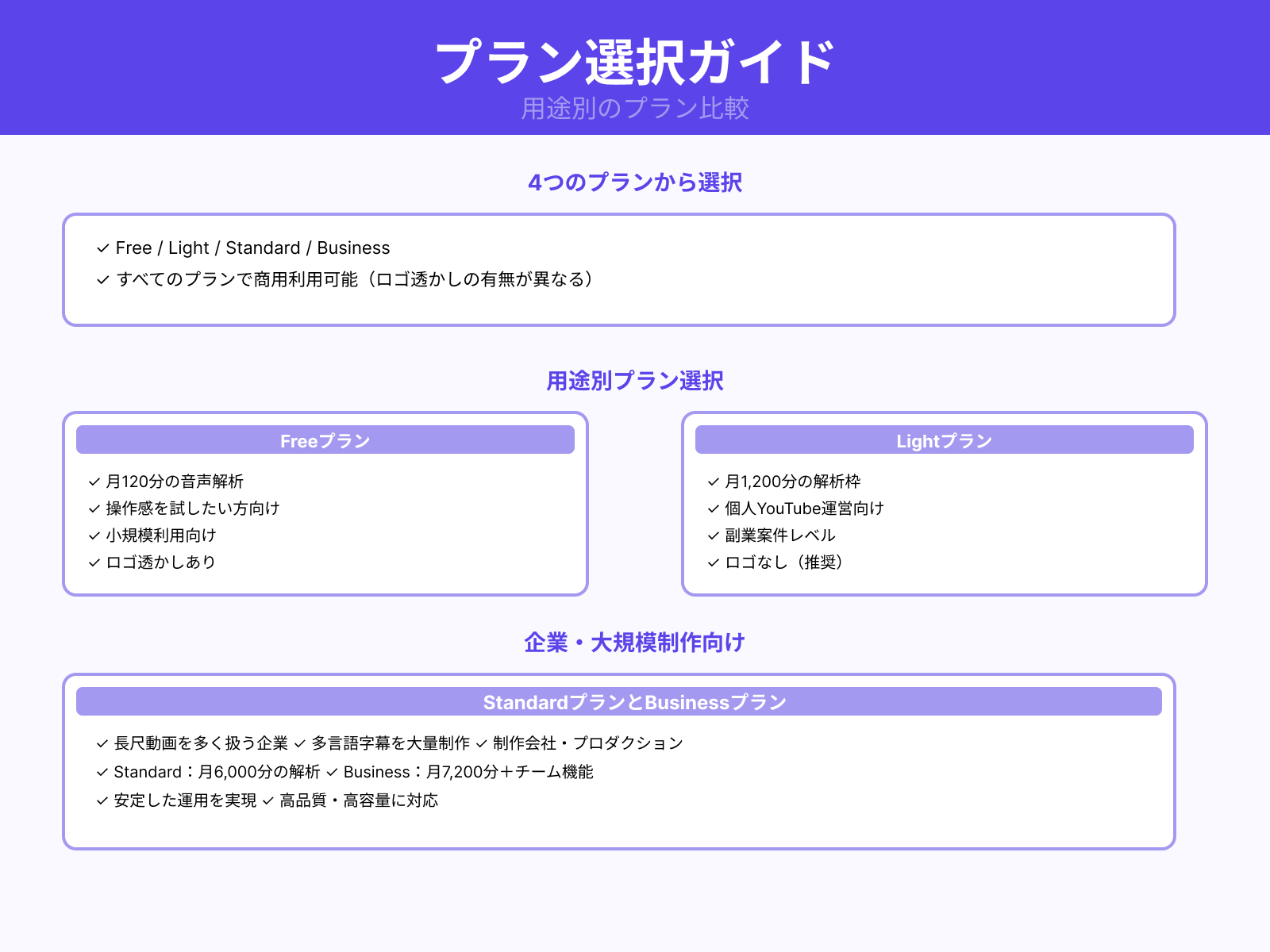Screen dimensions: 1270x952
Task: Click the checkmark next to 長尺動画を多く扱う企業
Action: [102, 743]
